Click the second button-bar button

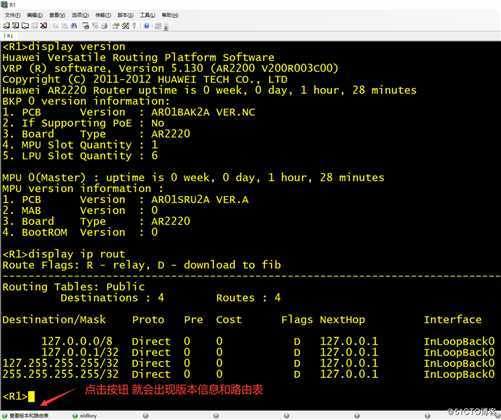point(85,416)
